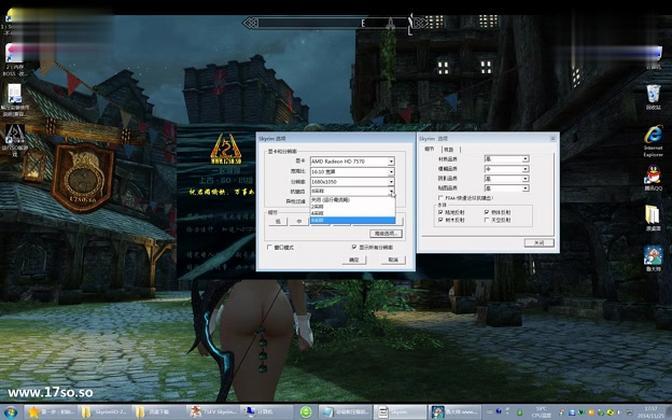Open the decal quality (贴图品质) dropdown
Screen dimensions: 672x420
point(507,188)
